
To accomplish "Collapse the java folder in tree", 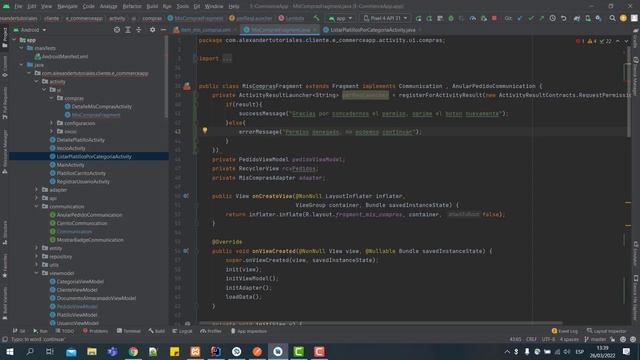I will (x=22, y=65).
